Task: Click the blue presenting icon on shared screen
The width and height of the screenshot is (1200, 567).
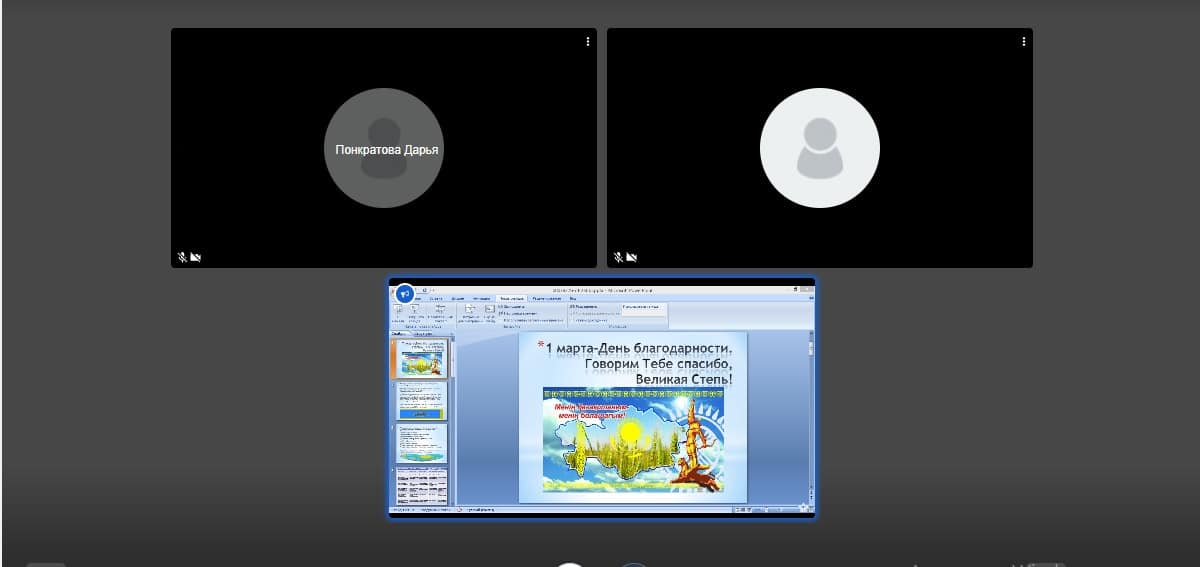Action: (x=405, y=294)
